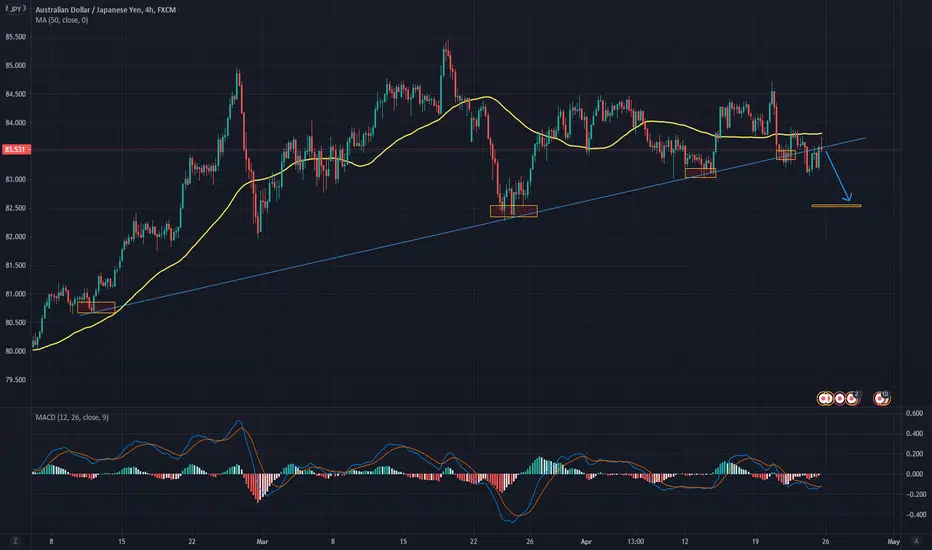This screenshot has height=550, width=932.
Task: Click the 80.500 price axis label
Action: 15,322
